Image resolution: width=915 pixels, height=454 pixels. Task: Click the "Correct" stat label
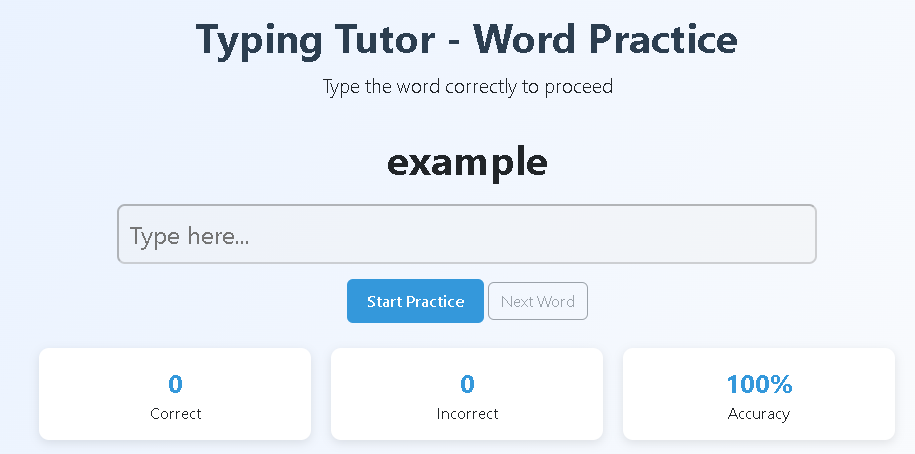coord(175,414)
